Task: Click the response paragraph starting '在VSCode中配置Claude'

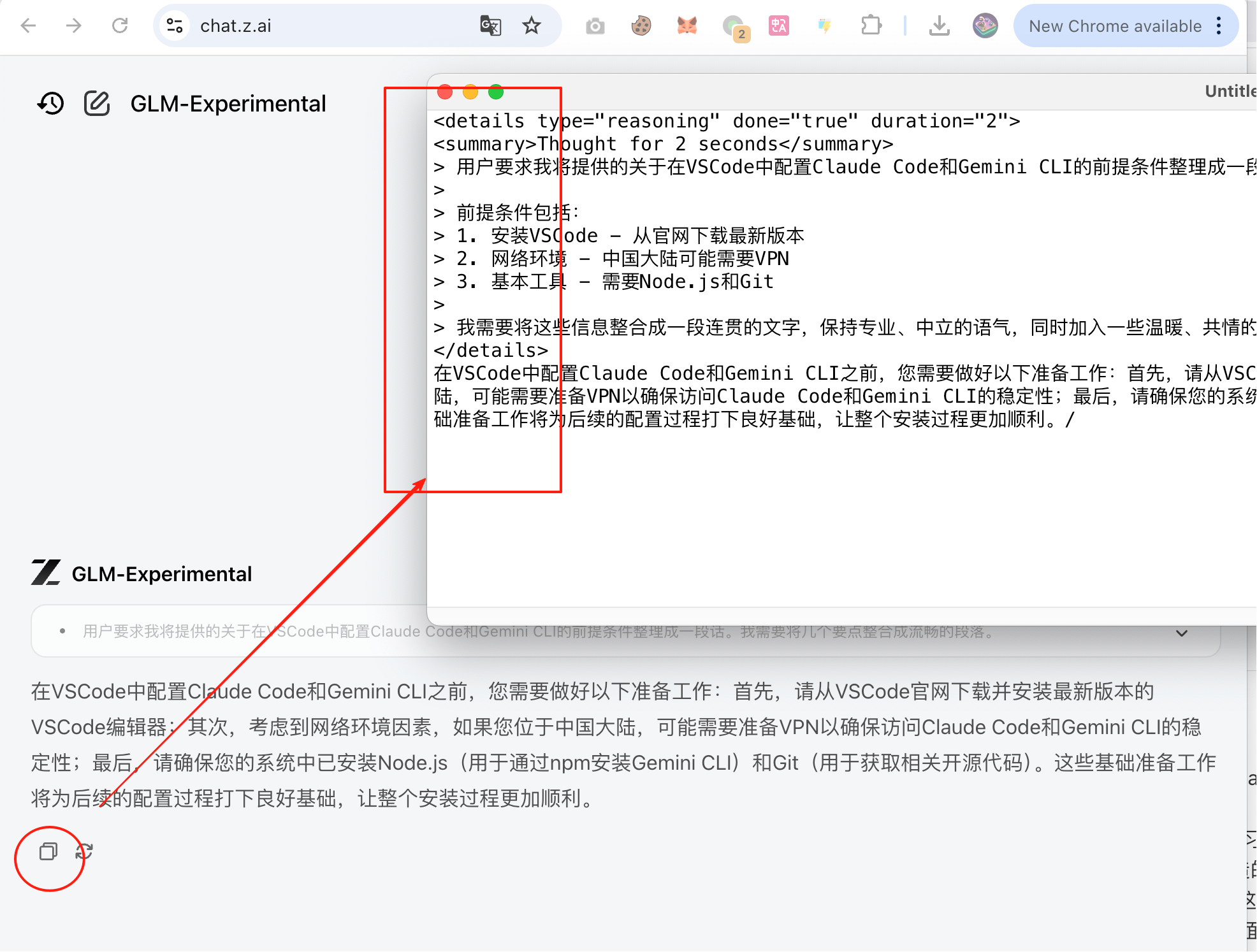Action: (x=624, y=744)
